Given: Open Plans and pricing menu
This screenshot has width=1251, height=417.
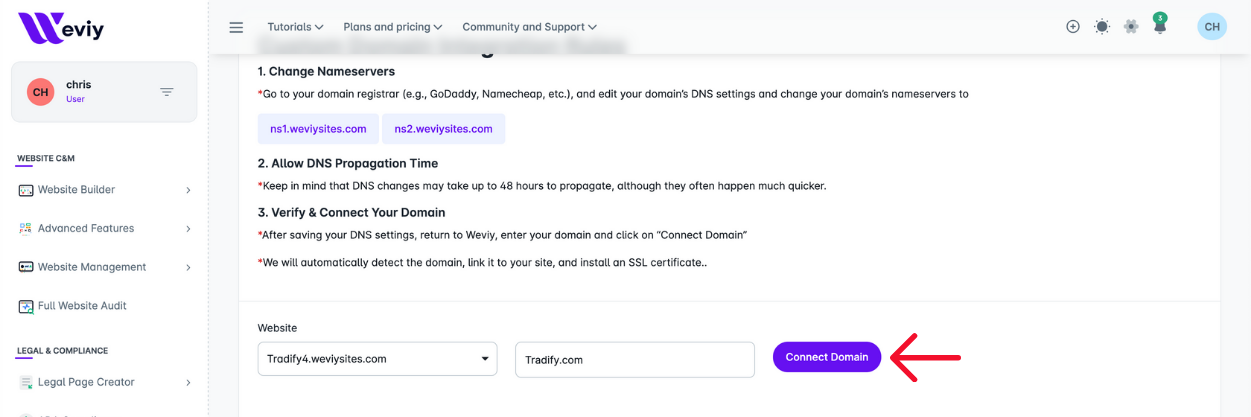Looking at the screenshot, I should [x=392, y=27].
